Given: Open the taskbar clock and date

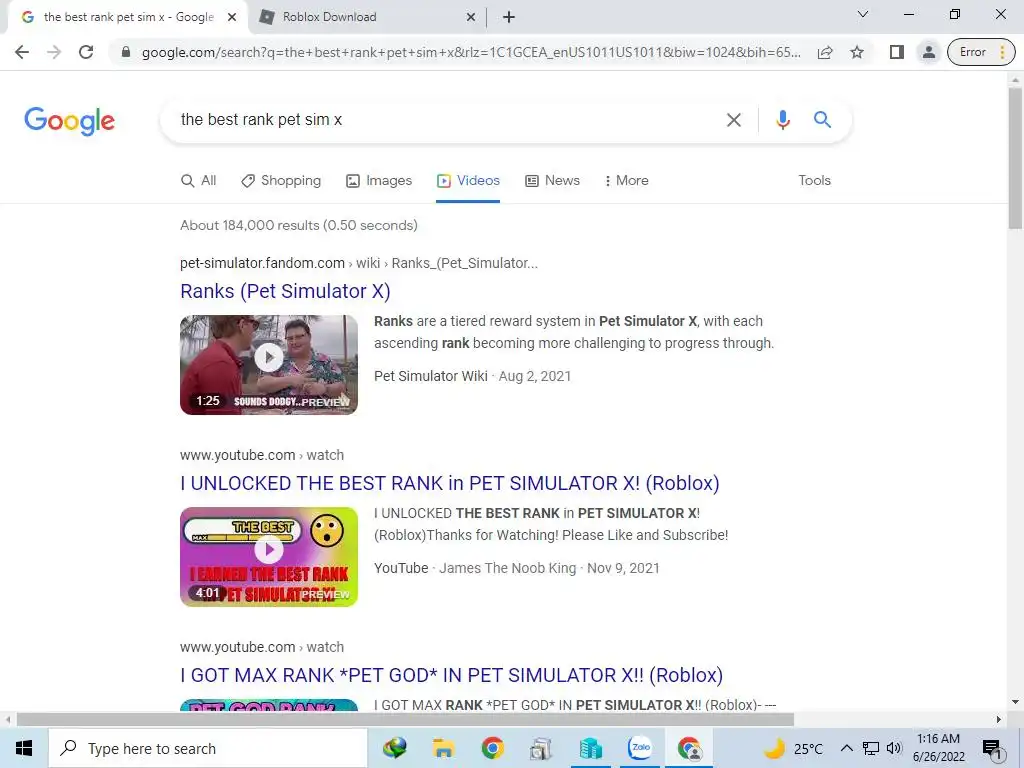Looking at the screenshot, I should (x=938, y=748).
